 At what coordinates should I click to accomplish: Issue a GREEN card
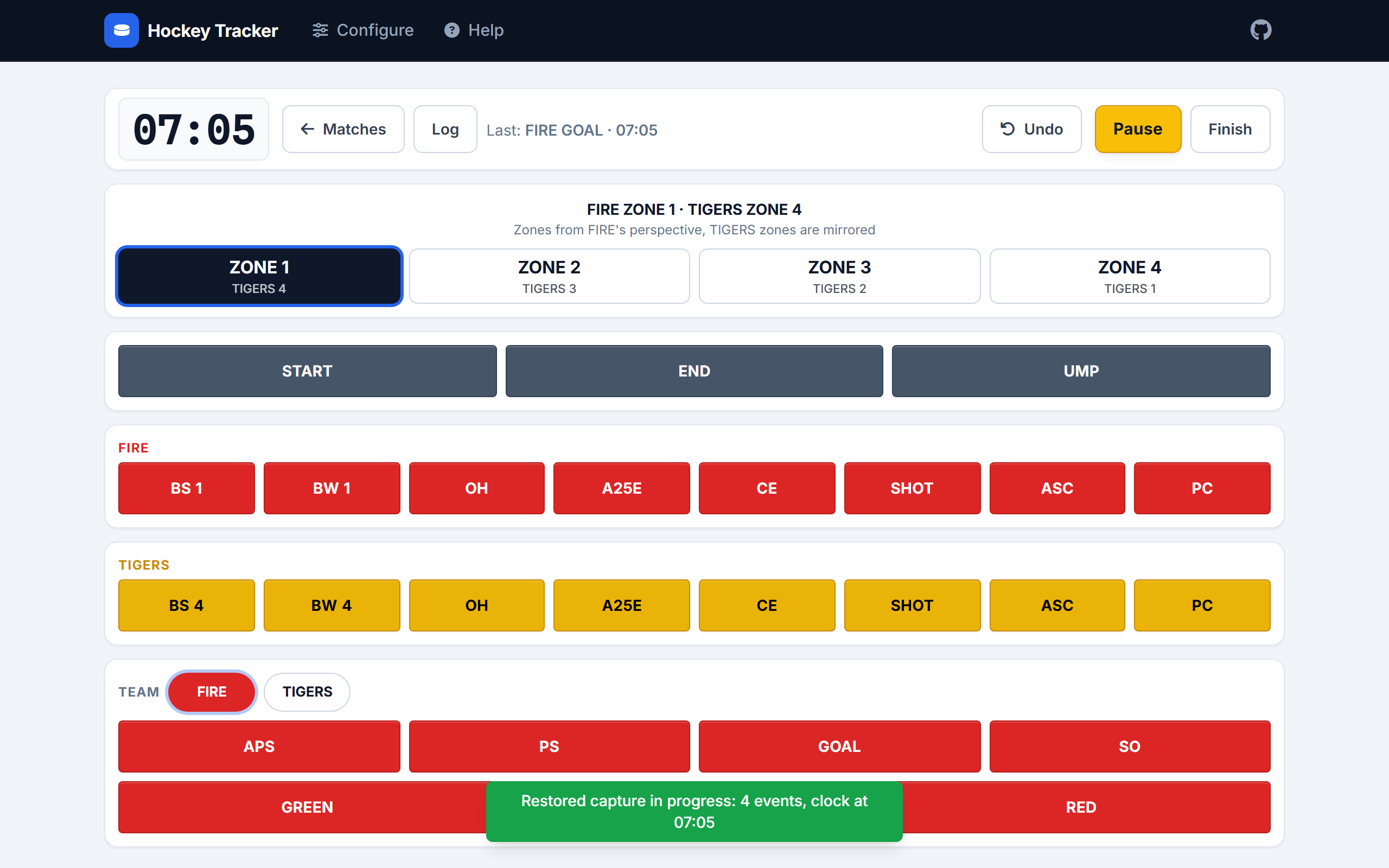click(x=307, y=807)
